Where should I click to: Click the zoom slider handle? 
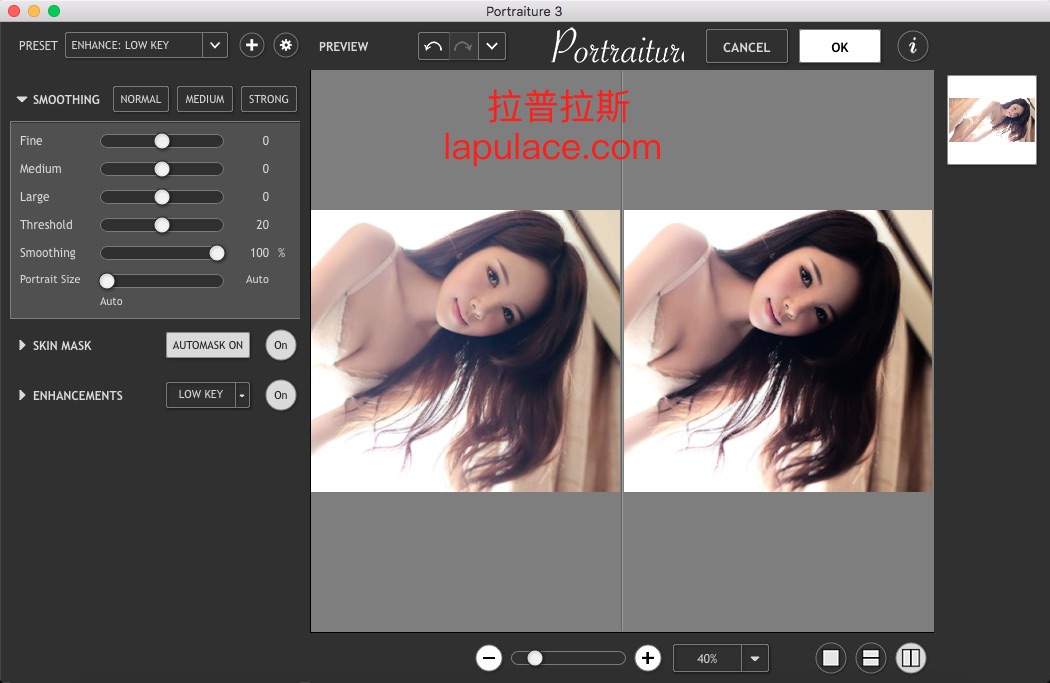click(534, 658)
